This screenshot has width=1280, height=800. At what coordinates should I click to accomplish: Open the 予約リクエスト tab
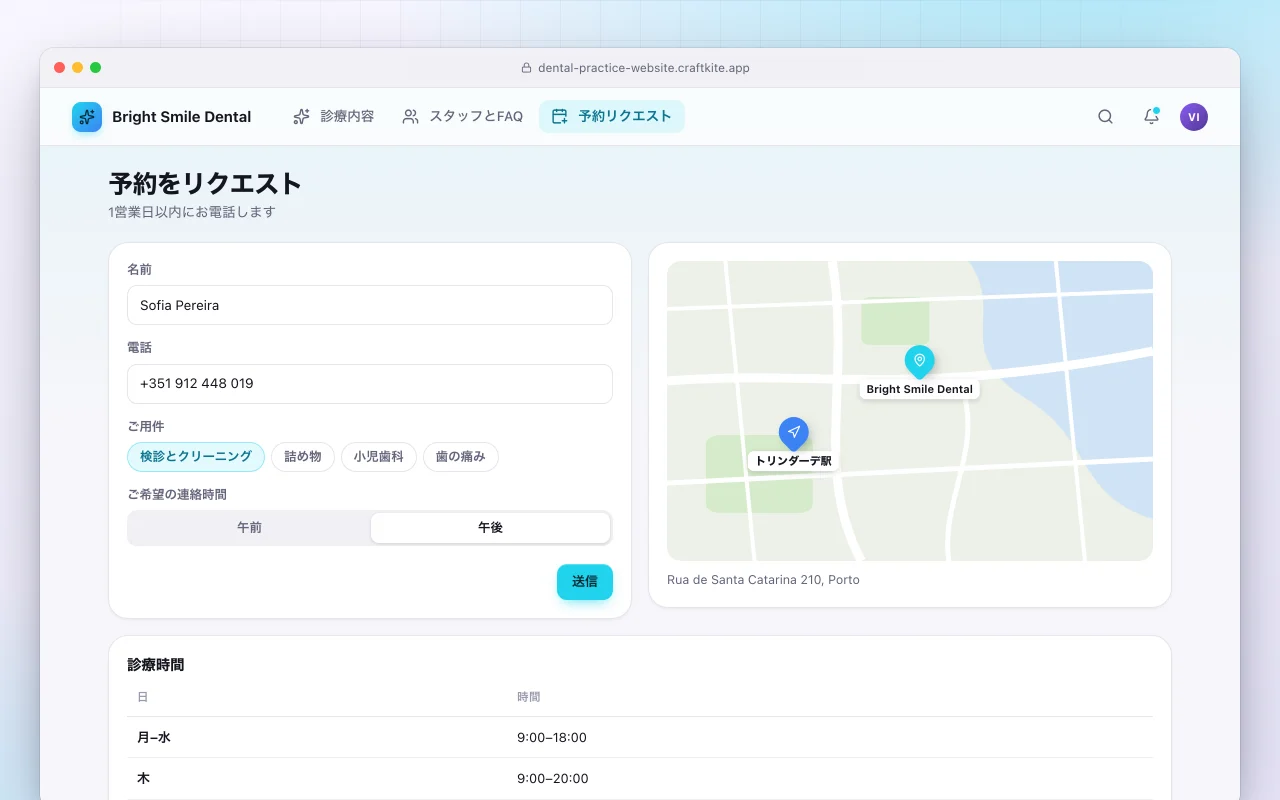coord(612,117)
